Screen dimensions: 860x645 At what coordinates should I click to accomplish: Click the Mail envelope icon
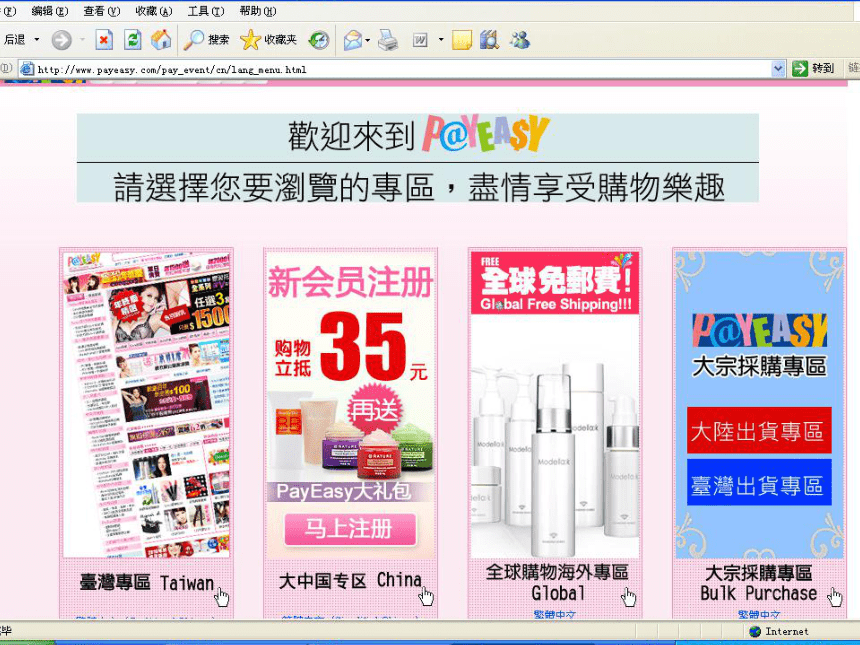click(x=353, y=40)
